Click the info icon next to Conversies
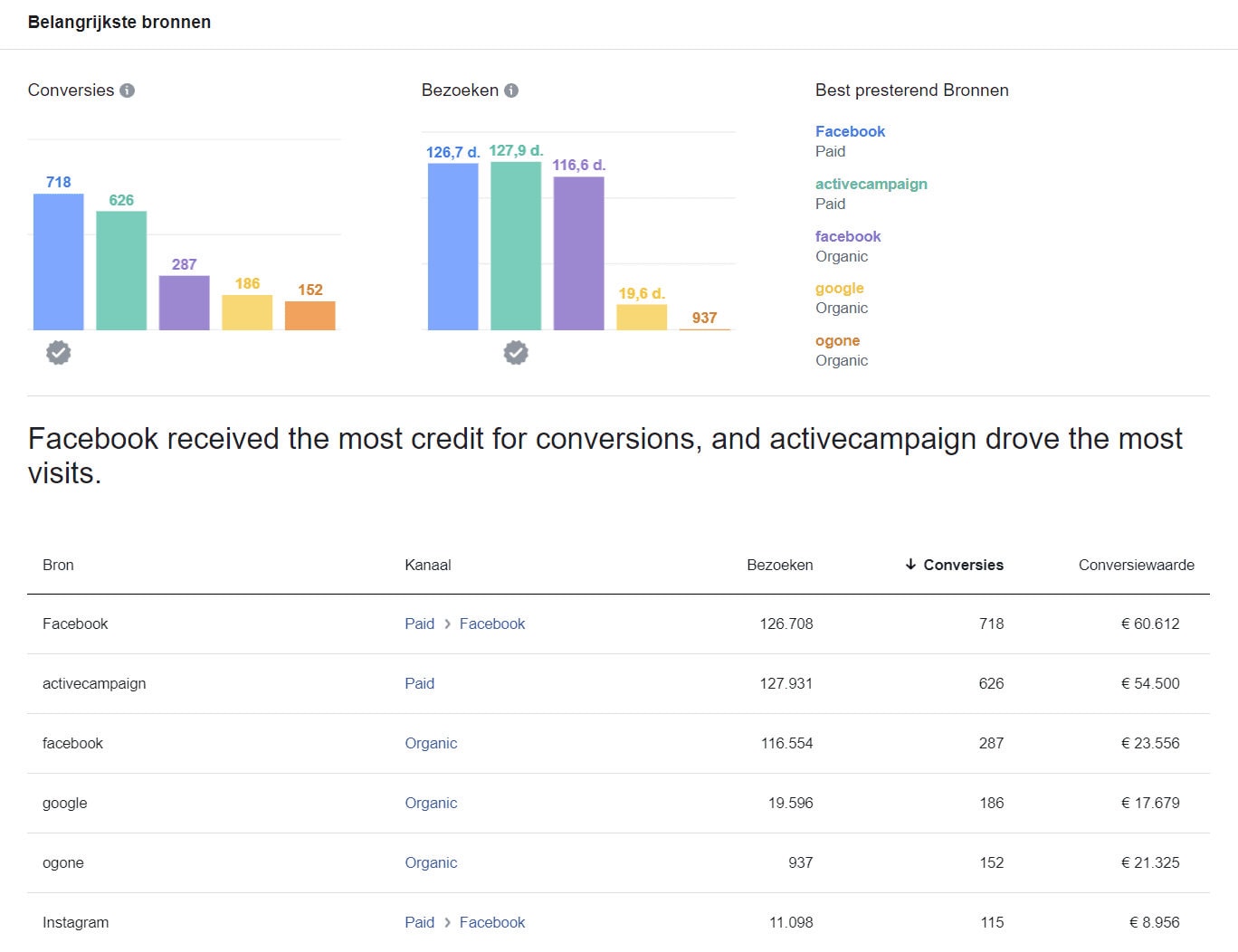 click(x=128, y=90)
